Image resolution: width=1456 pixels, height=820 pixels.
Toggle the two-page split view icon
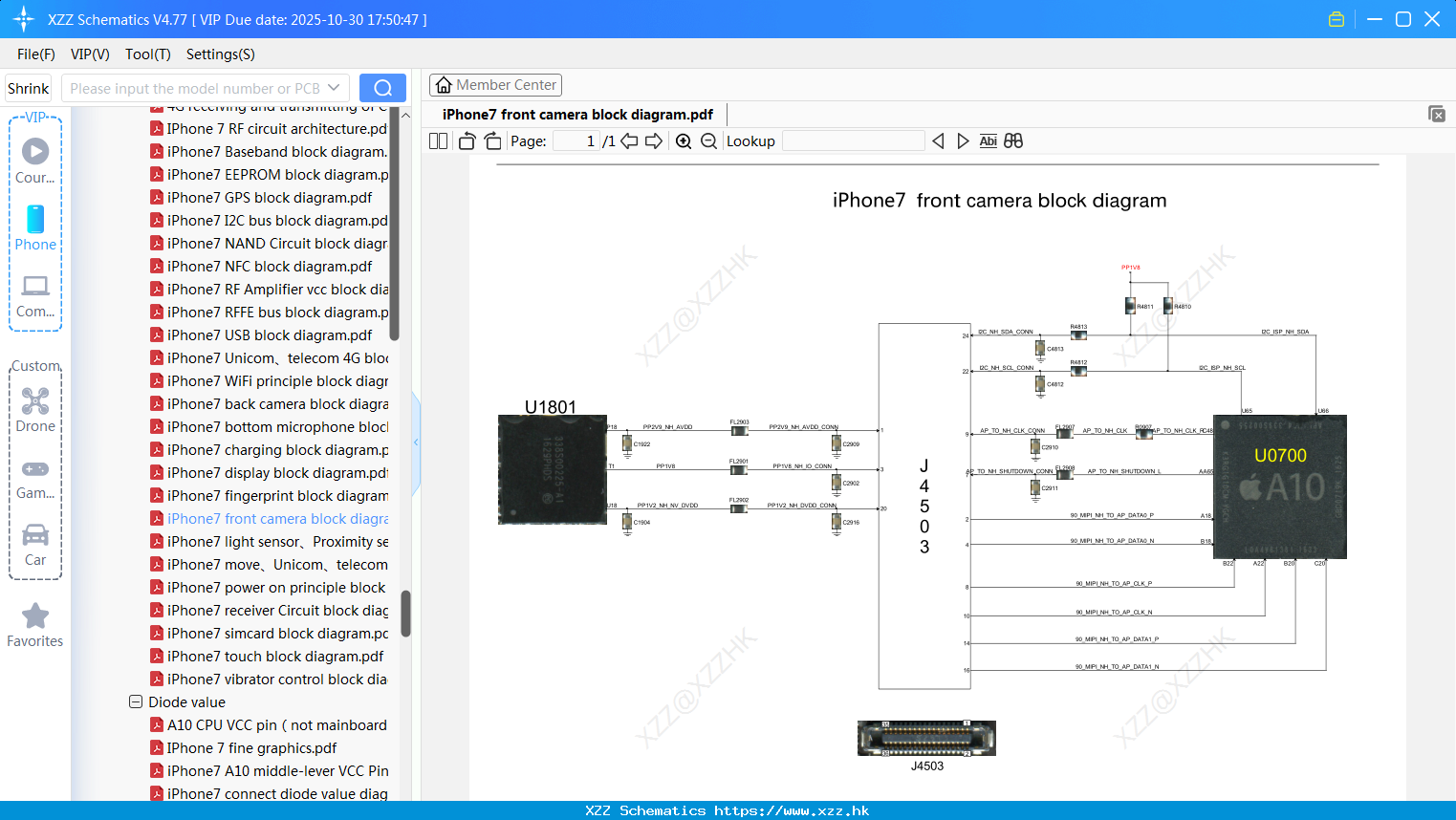click(x=438, y=141)
